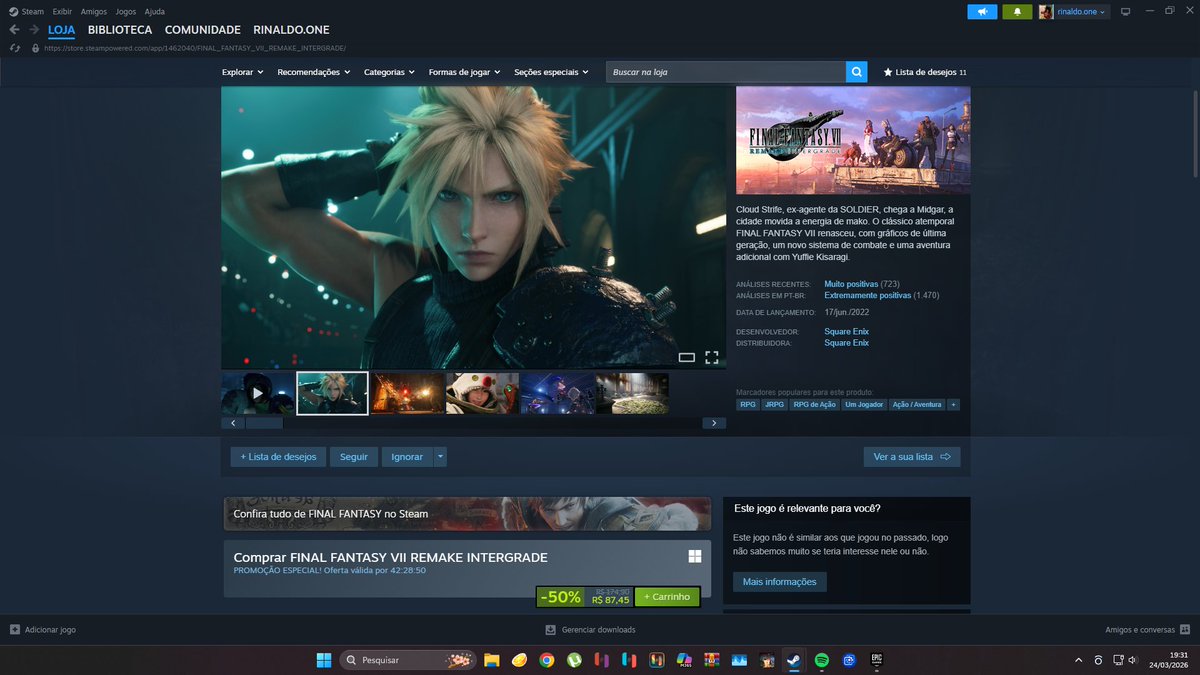Image resolution: width=1200 pixels, height=675 pixels.
Task: Reload the store page
Action: pos(14,48)
